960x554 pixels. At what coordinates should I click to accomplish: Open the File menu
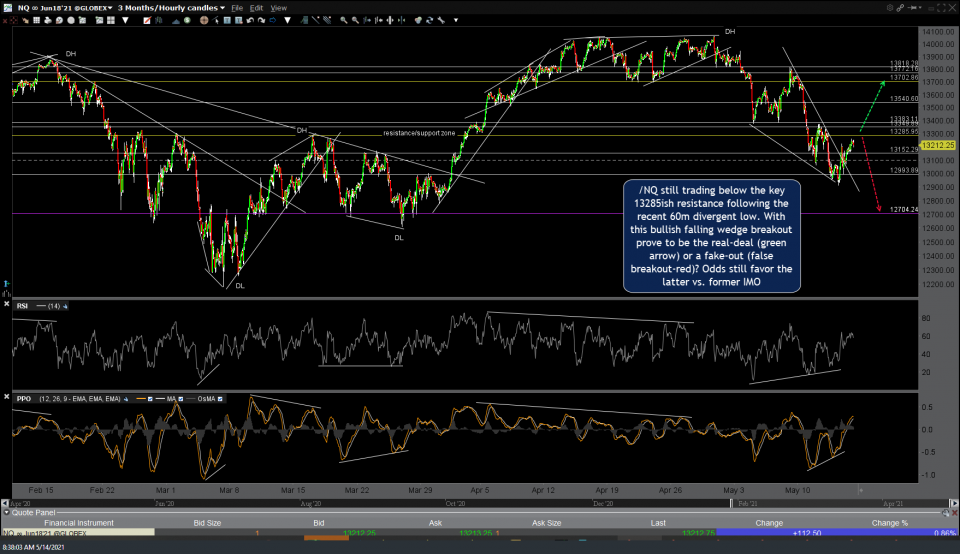coord(237,8)
